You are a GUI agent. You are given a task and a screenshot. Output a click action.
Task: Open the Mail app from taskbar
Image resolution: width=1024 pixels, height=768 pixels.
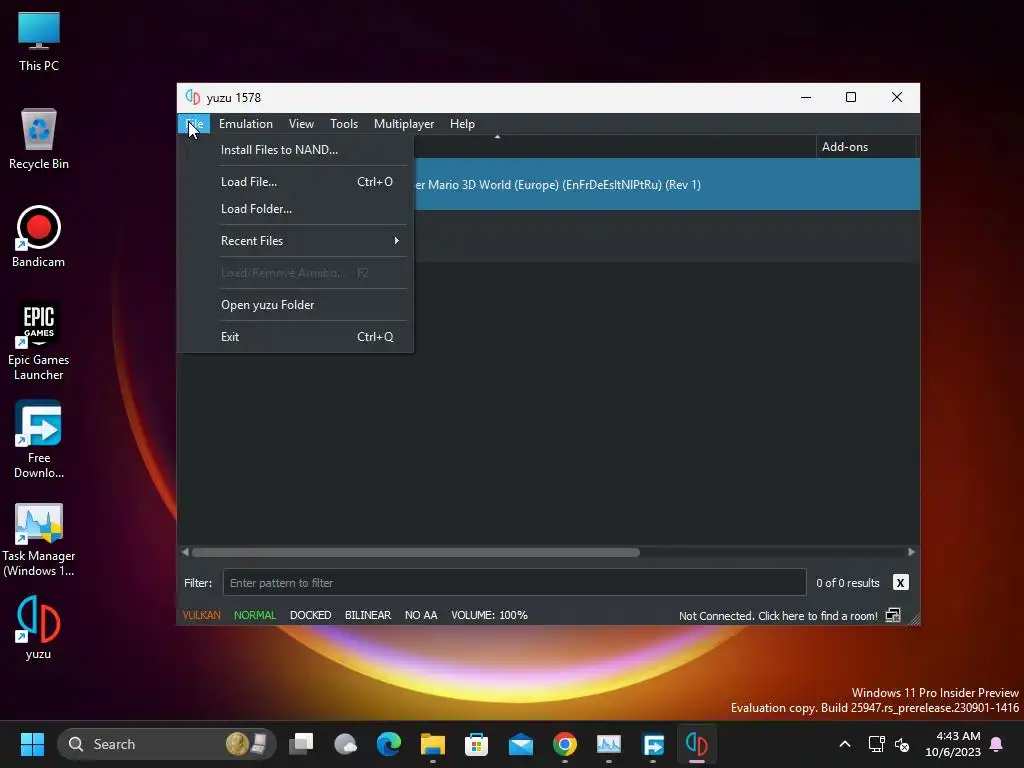[520, 744]
